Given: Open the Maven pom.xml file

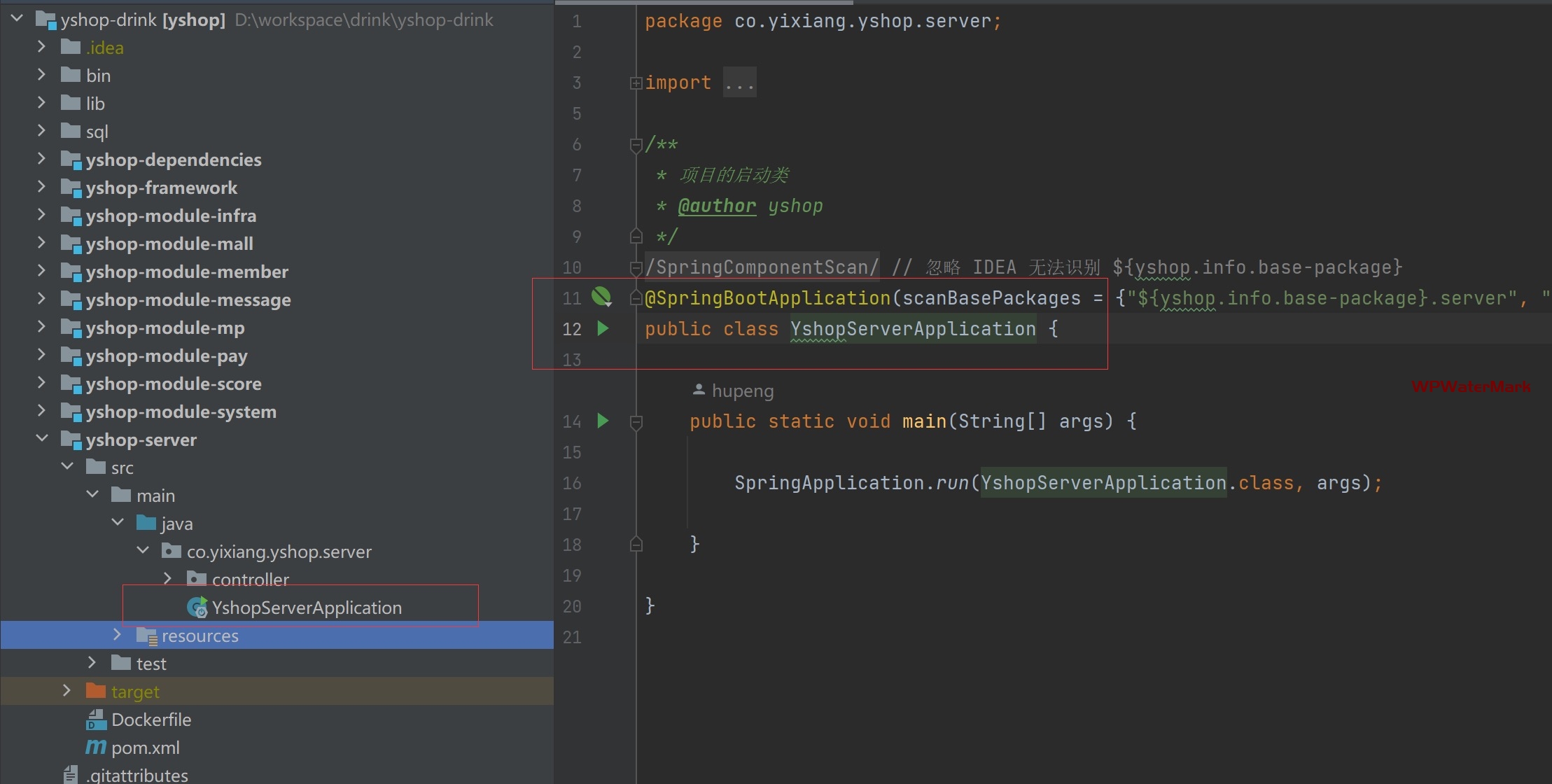Looking at the screenshot, I should click(145, 748).
